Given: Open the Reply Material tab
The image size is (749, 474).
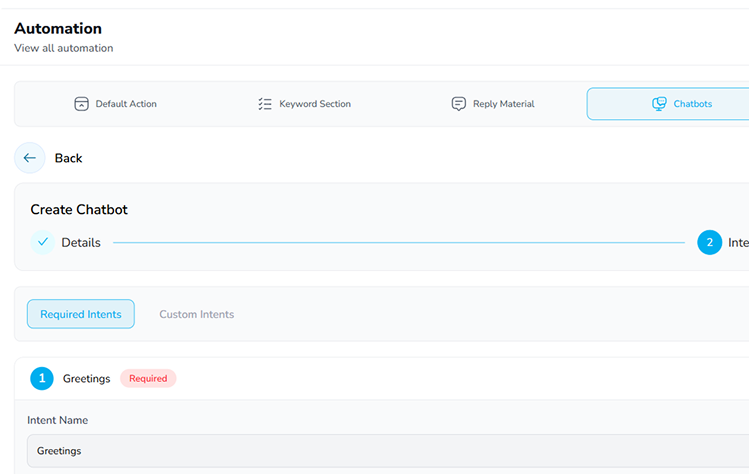Looking at the screenshot, I should [493, 104].
